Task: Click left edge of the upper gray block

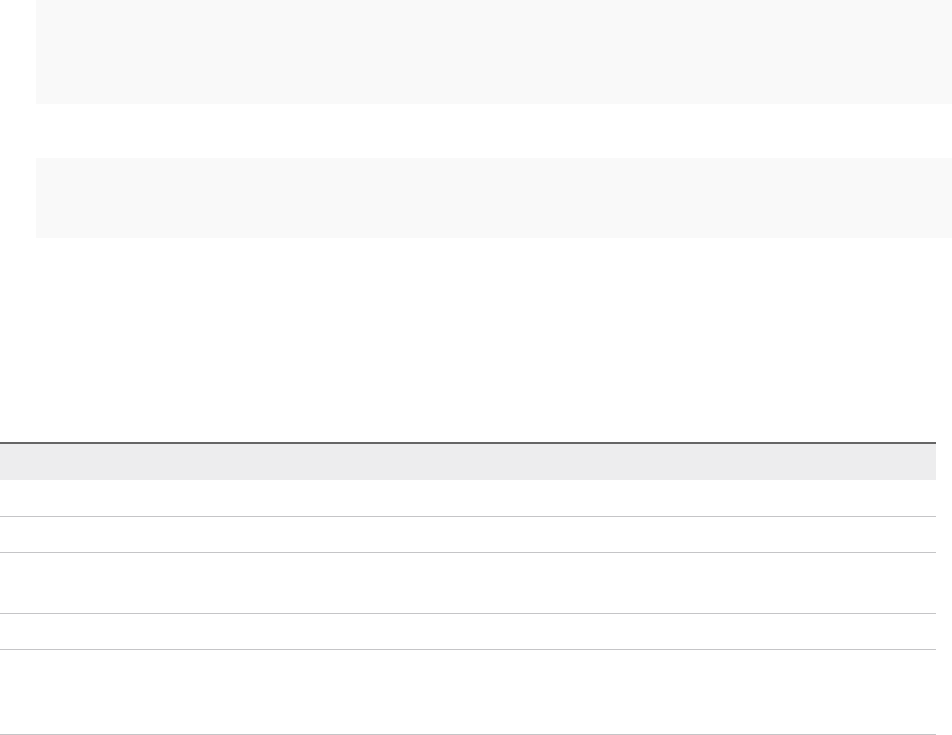Action: (x=39, y=52)
